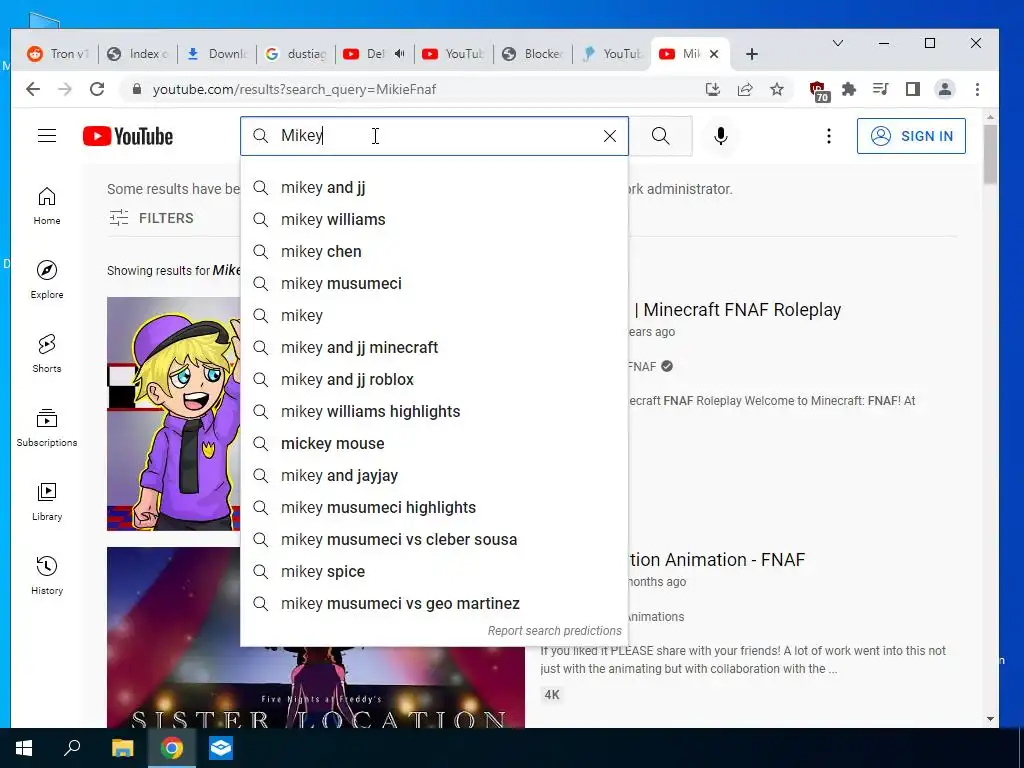Open the Extensions puzzle icon
This screenshot has height=768, width=1024.
[x=849, y=89]
